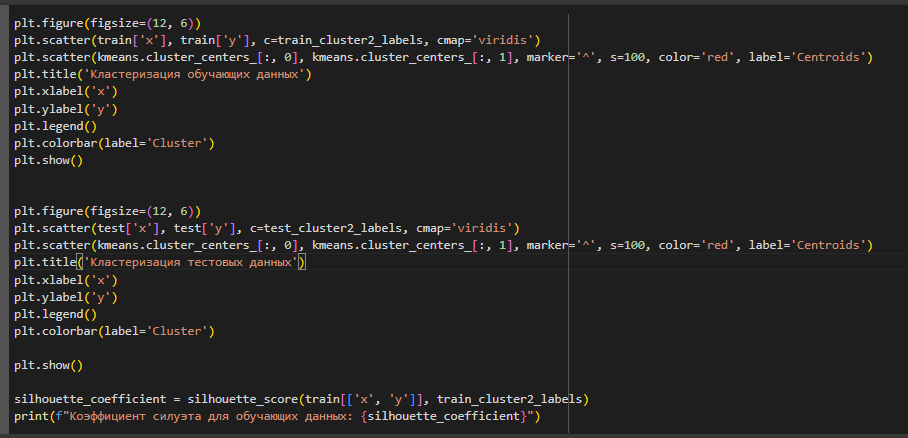Click label='Centroids' in the first centroids scatter

pos(807,58)
